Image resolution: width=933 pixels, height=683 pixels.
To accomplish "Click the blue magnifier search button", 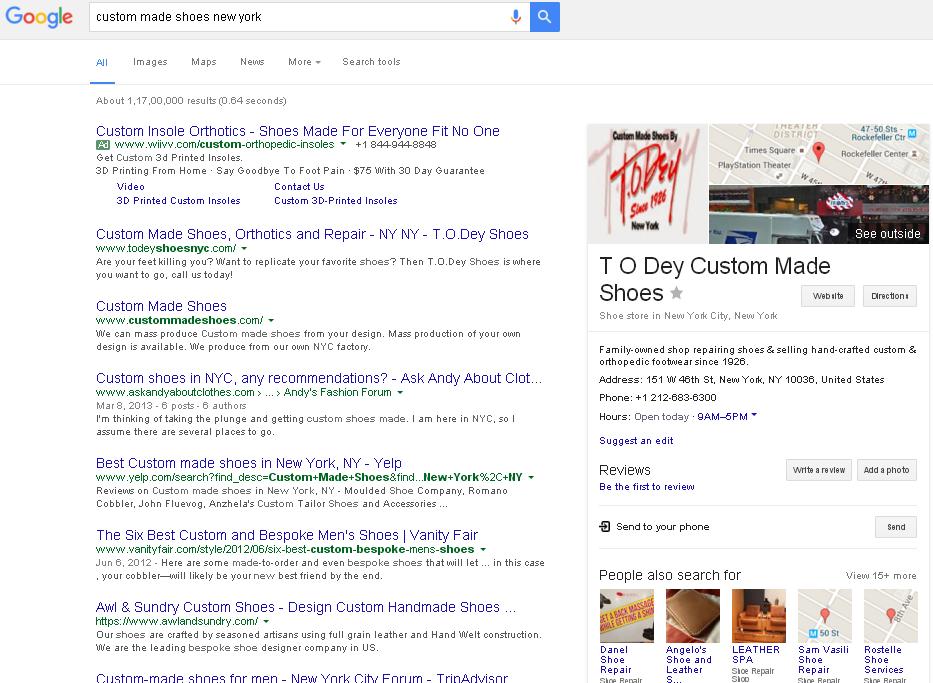I will pos(544,17).
